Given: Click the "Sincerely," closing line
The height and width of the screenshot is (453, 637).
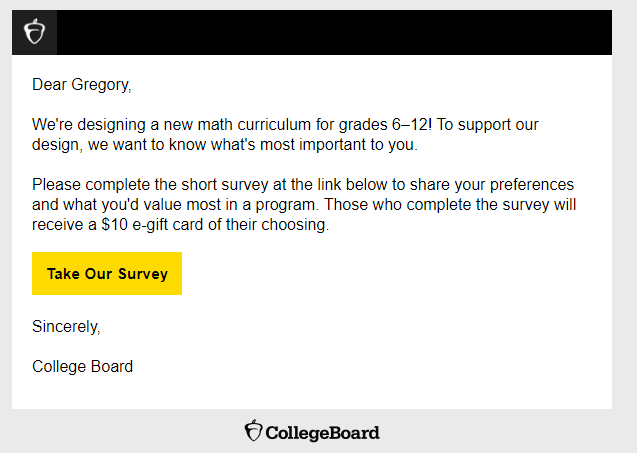Looking at the screenshot, I should point(66,326).
